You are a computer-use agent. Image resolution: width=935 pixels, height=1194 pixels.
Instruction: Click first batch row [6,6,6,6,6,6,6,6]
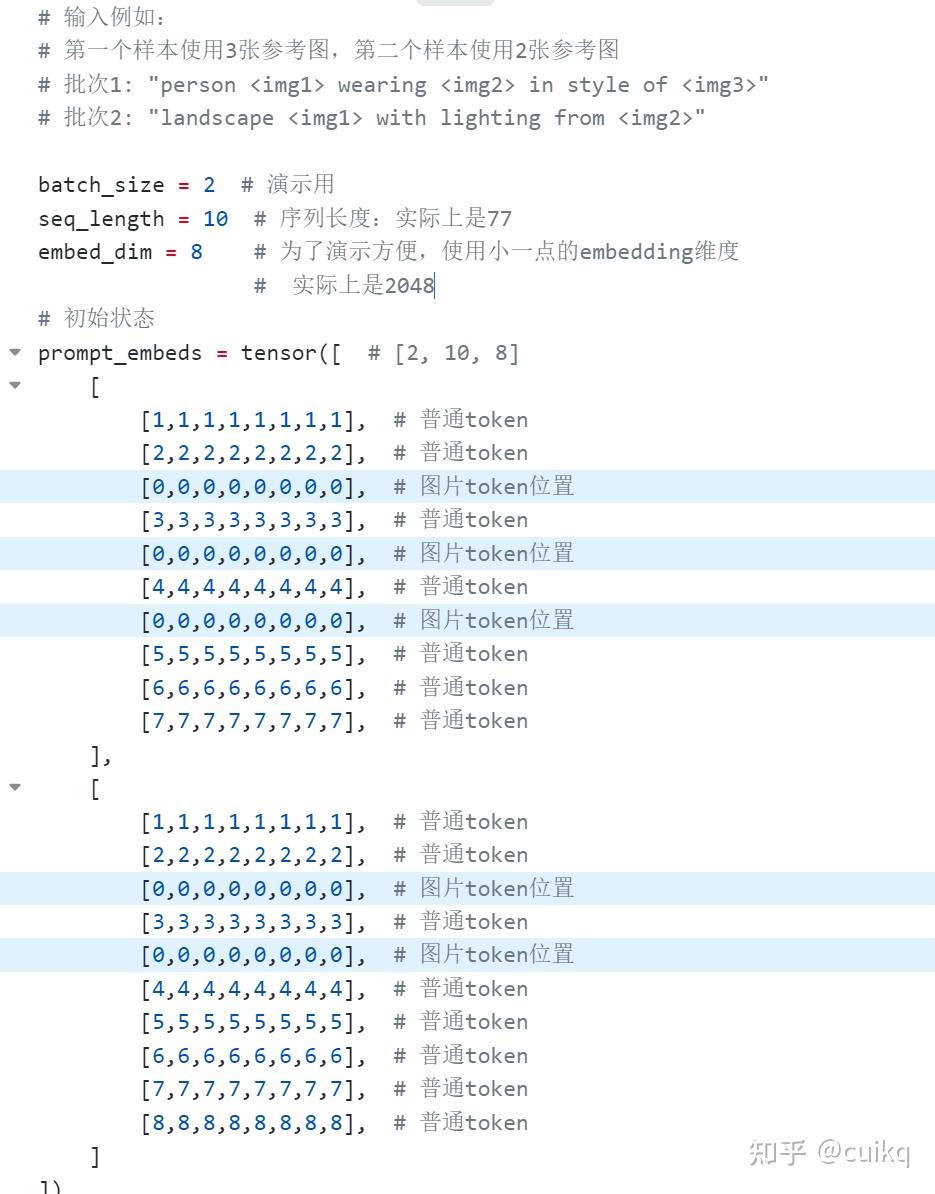pyautogui.click(x=334, y=688)
